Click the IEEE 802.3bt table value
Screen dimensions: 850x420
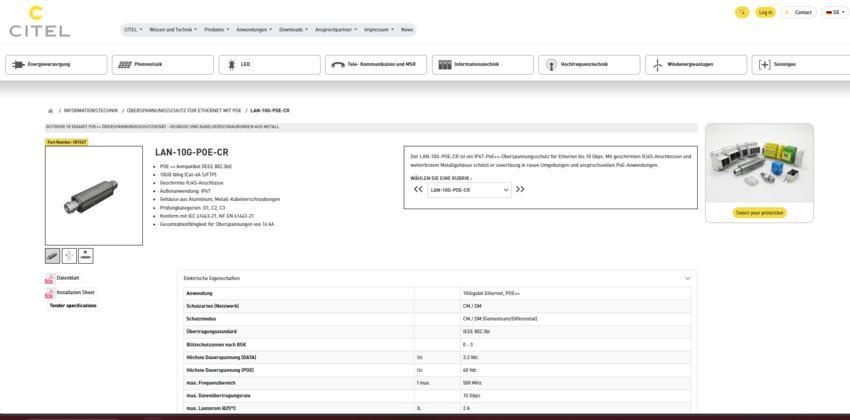(x=476, y=332)
